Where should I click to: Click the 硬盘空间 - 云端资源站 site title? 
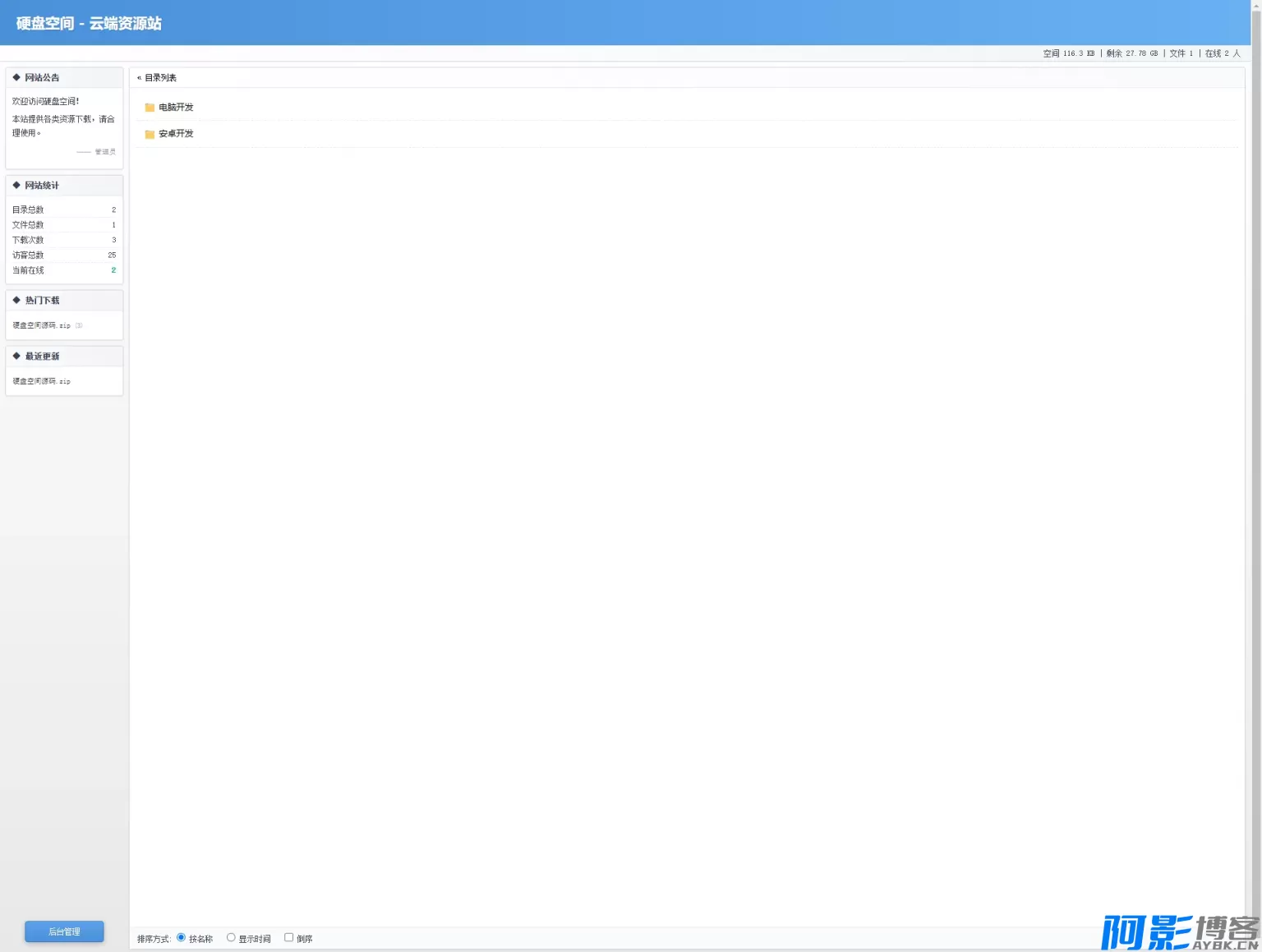(89, 24)
